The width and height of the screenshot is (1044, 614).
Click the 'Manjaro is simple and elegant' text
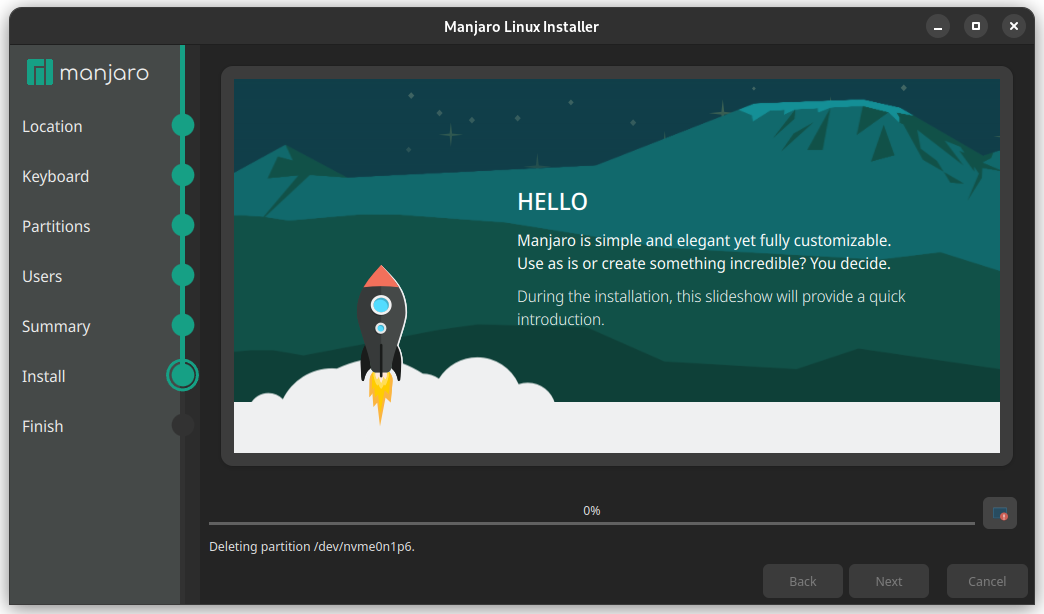pos(704,252)
